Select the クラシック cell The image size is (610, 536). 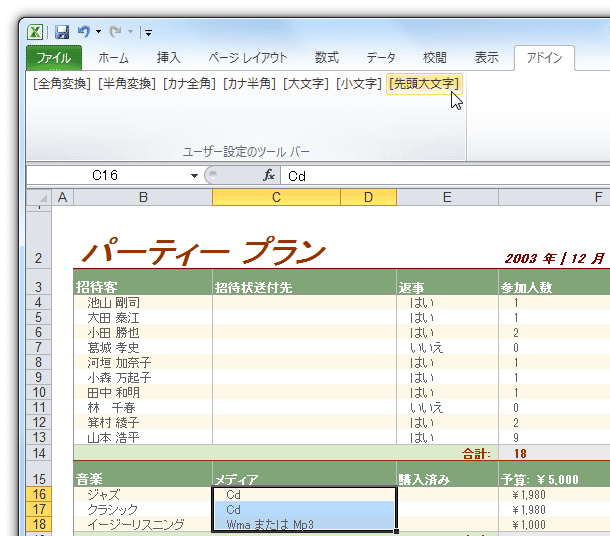(x=143, y=509)
